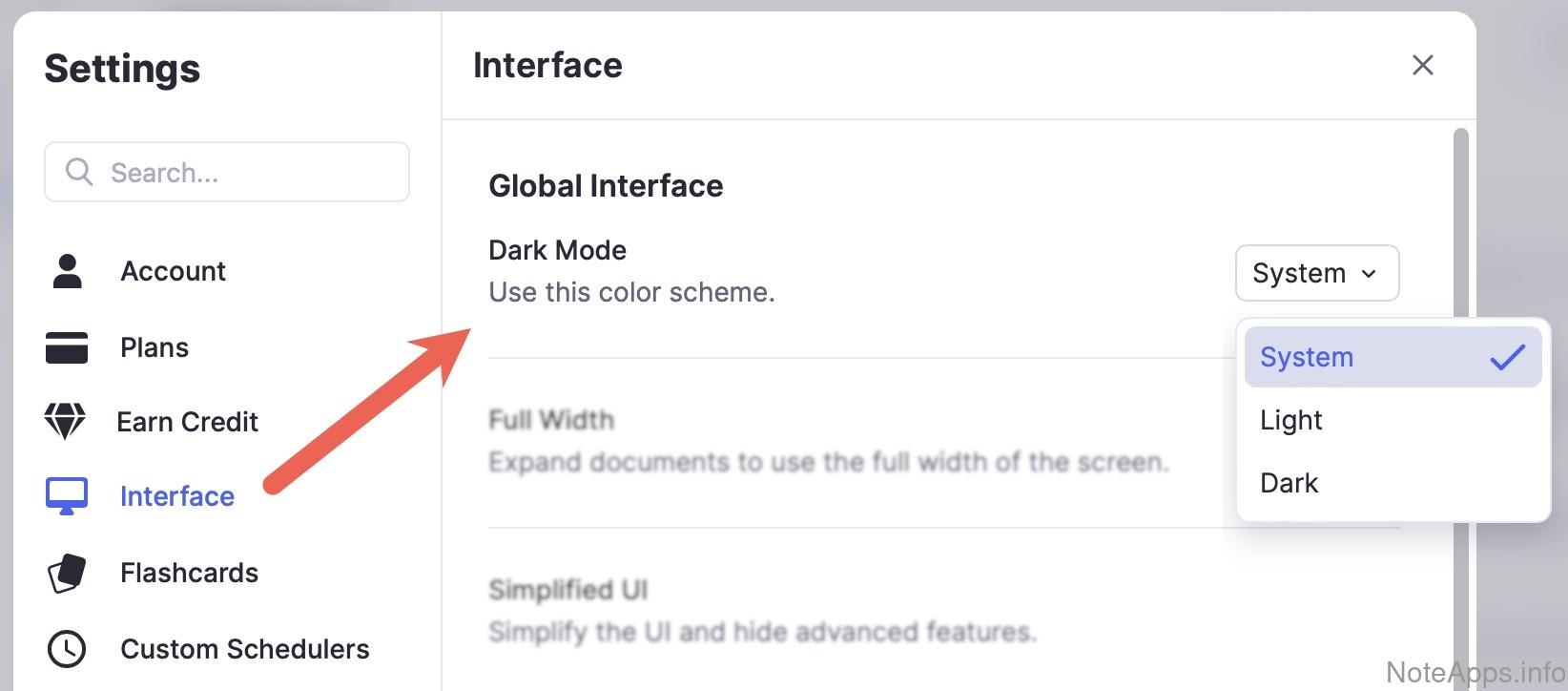1568x691 pixels.
Task: Click the Earn Credit diamond icon
Action: (65, 421)
